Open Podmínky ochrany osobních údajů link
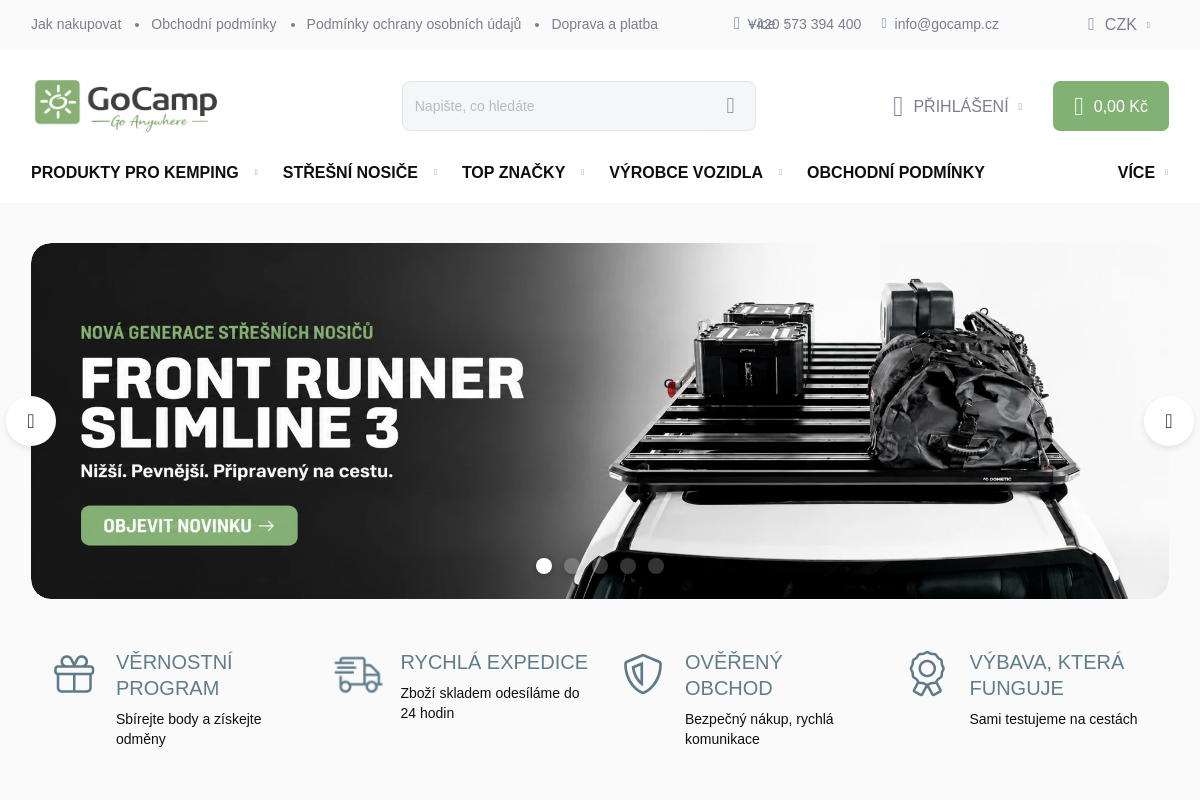The image size is (1200, 800). [414, 24]
